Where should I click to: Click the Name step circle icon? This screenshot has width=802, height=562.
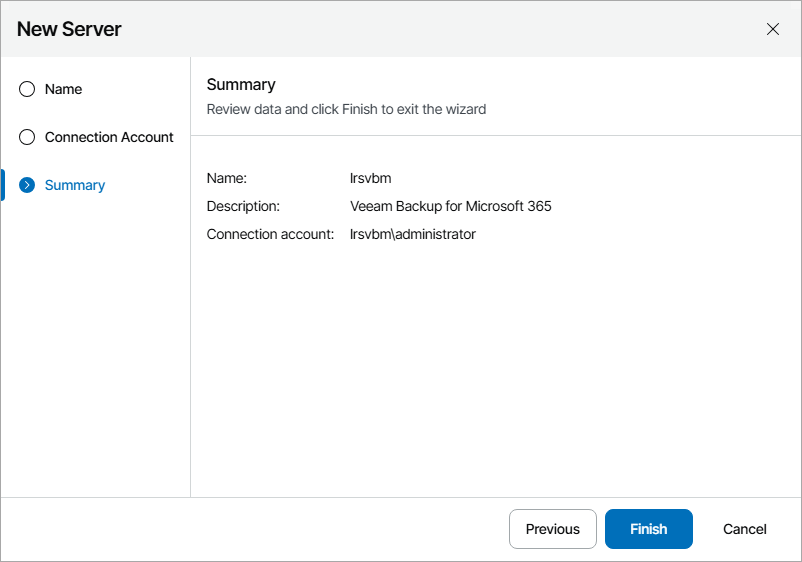click(27, 89)
